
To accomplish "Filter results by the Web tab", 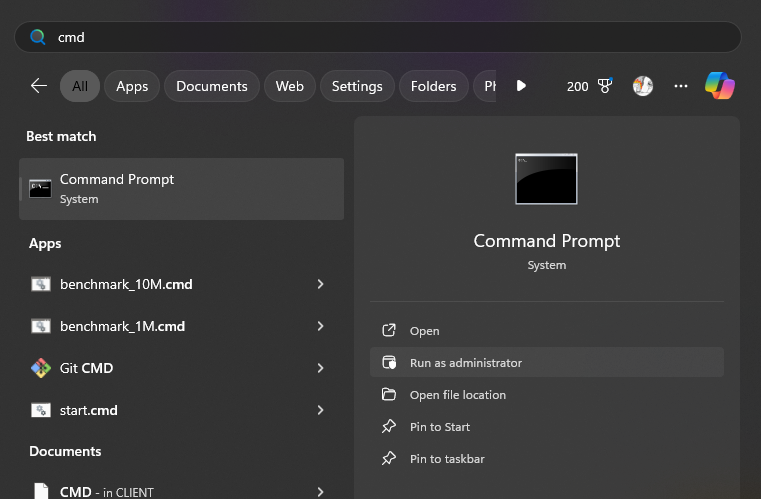I will [x=290, y=86].
